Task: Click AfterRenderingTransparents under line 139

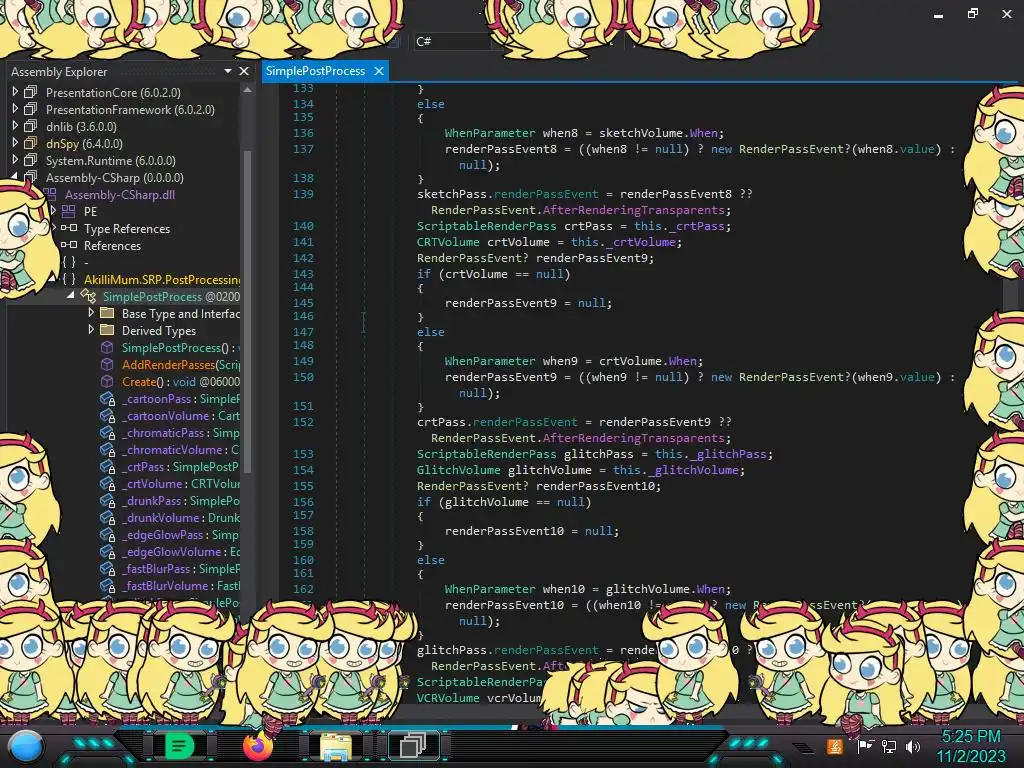Action: click(x=633, y=210)
